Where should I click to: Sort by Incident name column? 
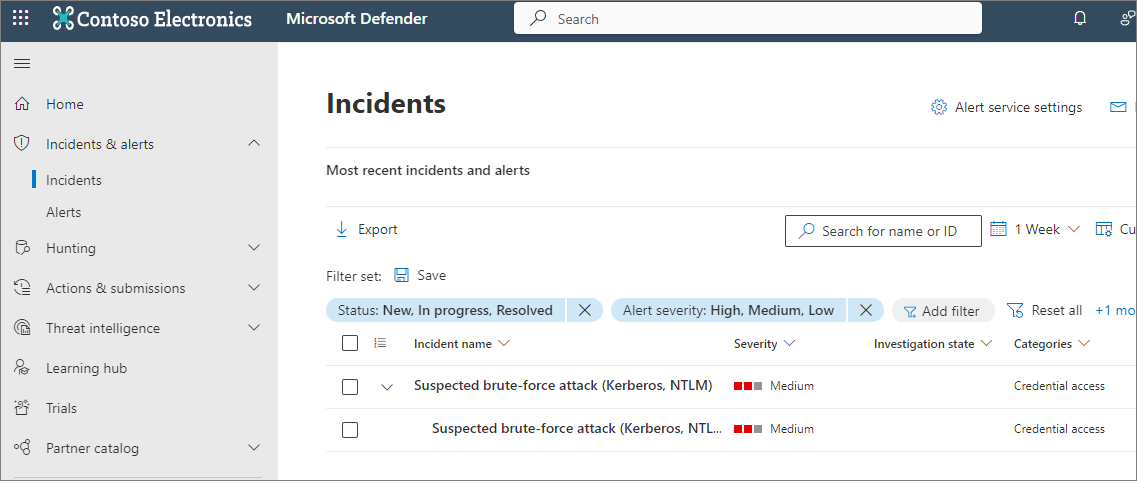pos(461,343)
